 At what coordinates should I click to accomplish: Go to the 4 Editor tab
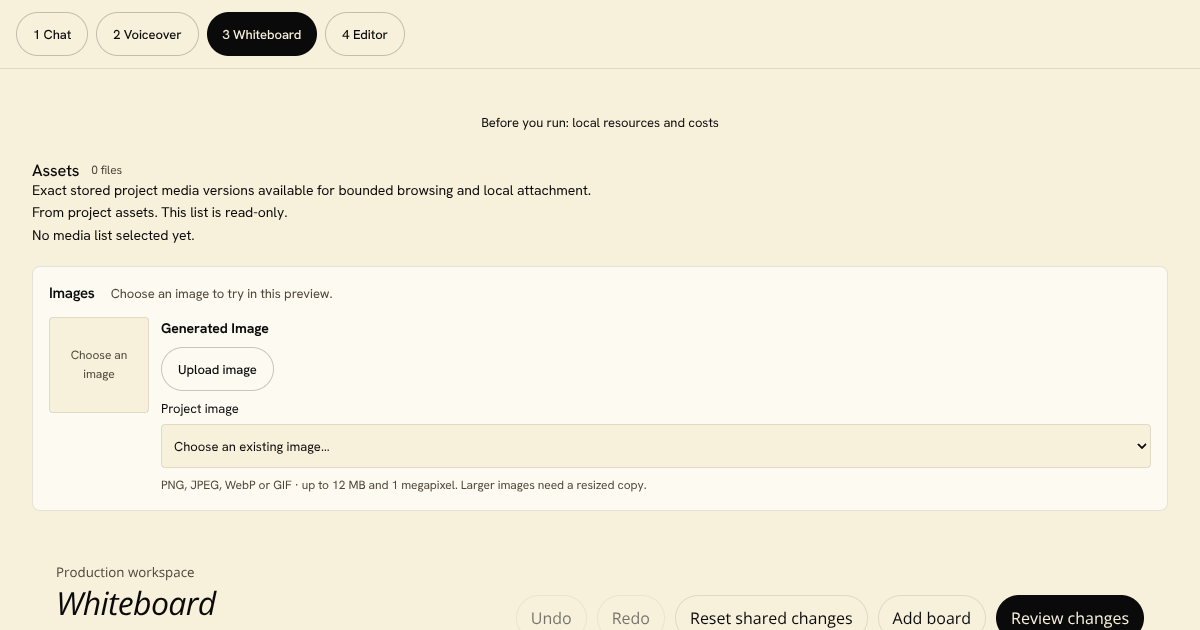[365, 34]
